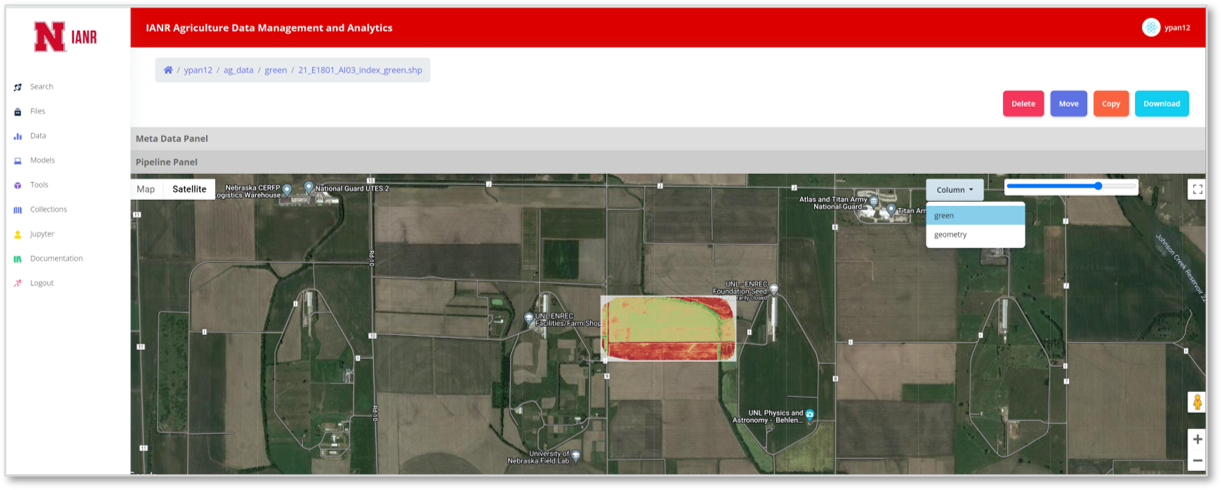Click the user avatar icon

pos(1151,28)
